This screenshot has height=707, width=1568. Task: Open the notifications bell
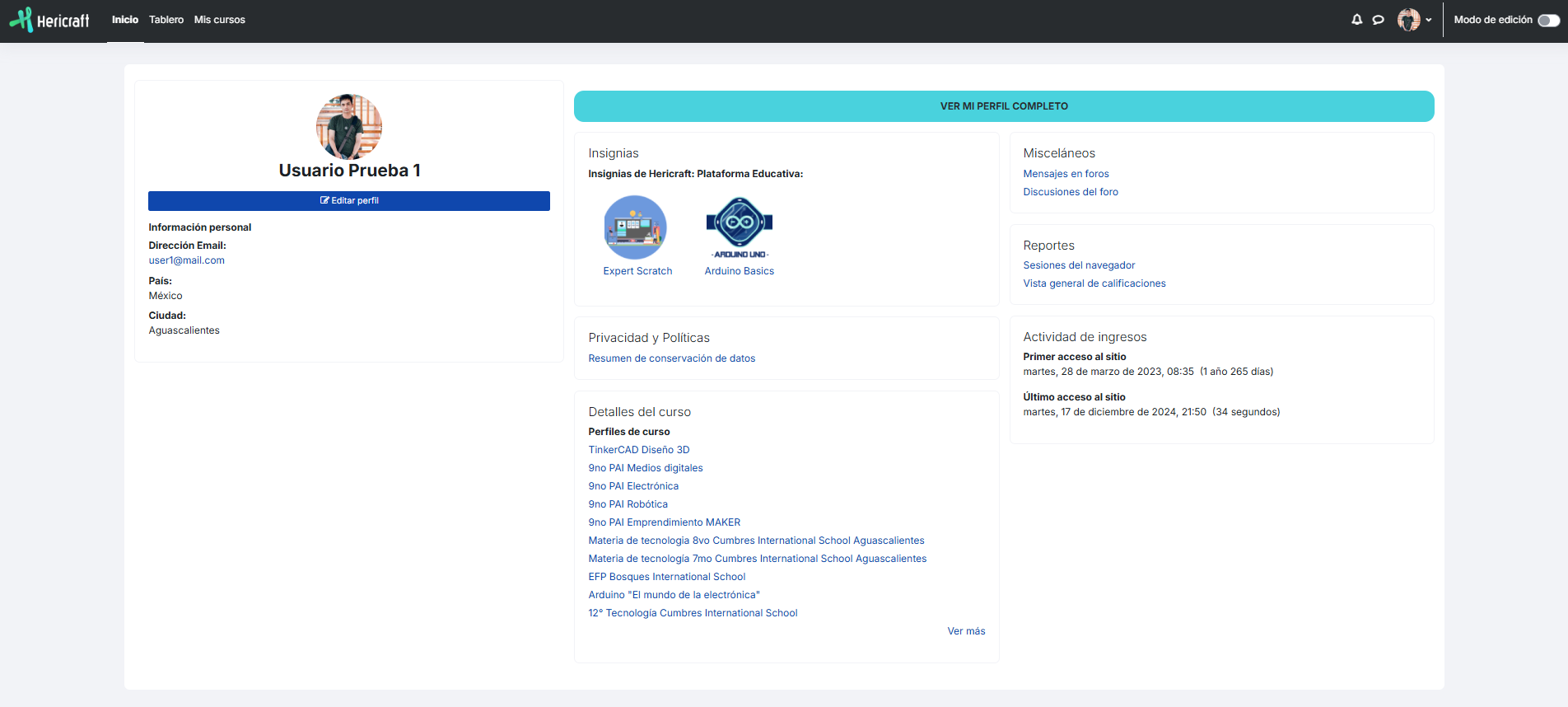point(1356,20)
